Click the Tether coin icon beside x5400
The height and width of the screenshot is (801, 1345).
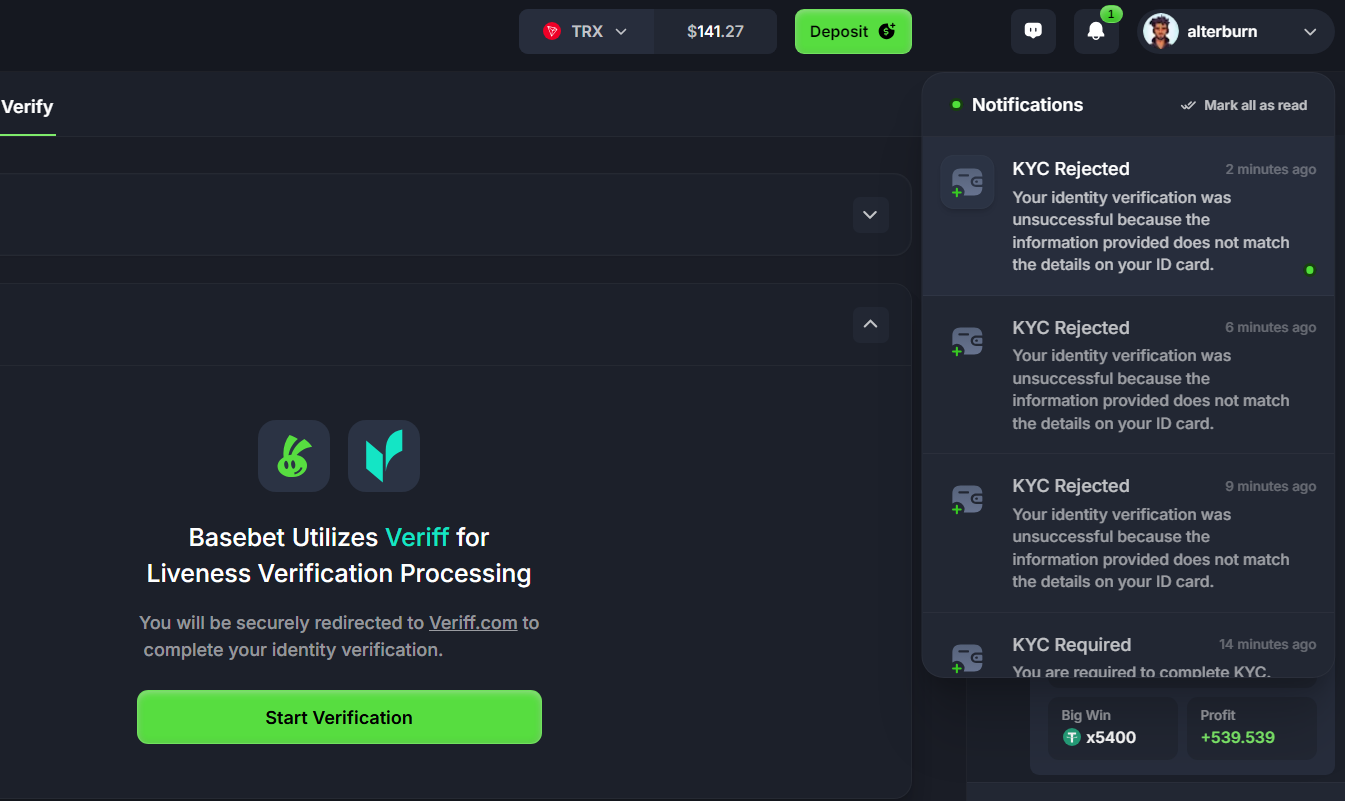1072,738
